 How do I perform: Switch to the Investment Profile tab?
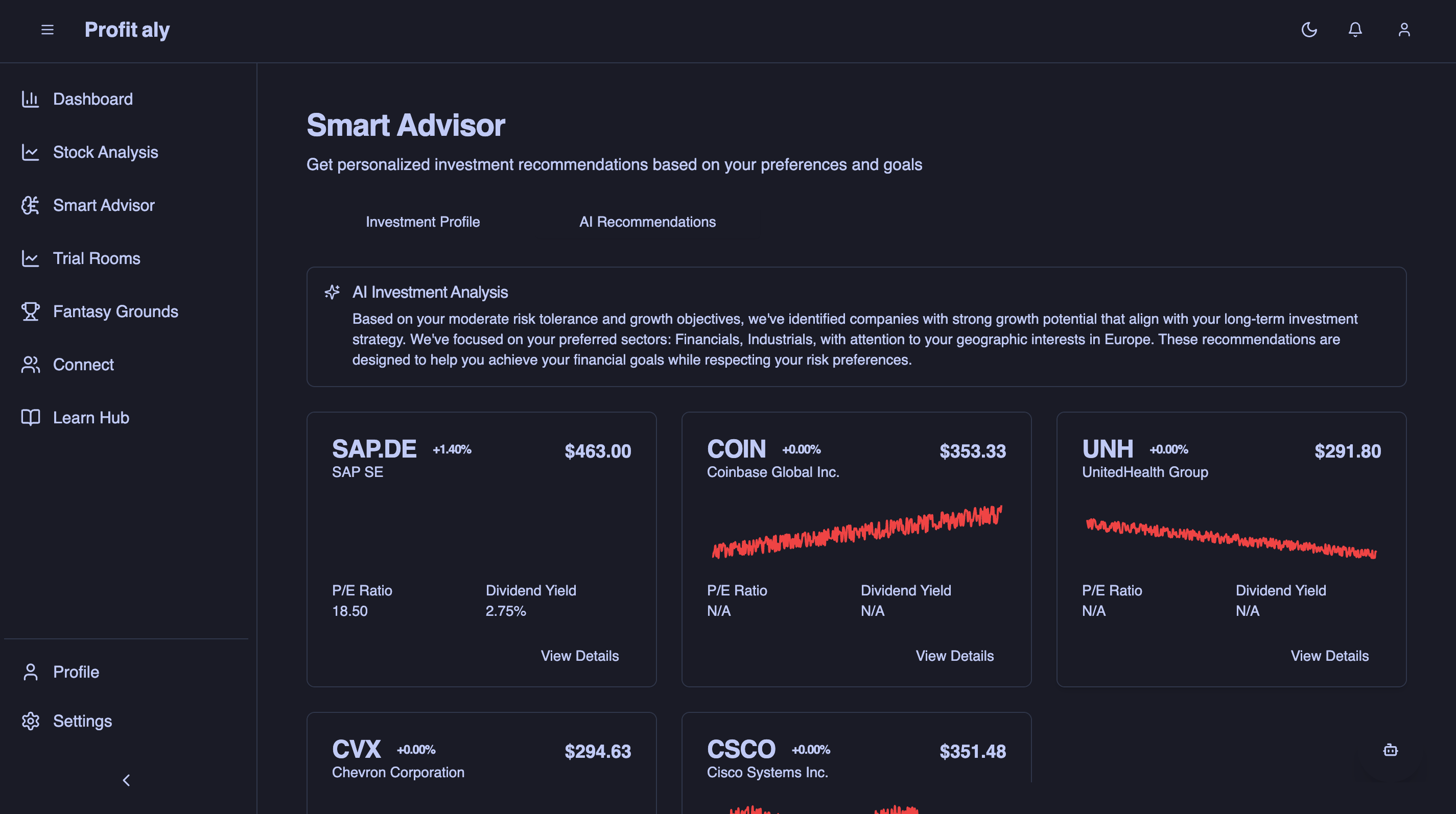(423, 222)
